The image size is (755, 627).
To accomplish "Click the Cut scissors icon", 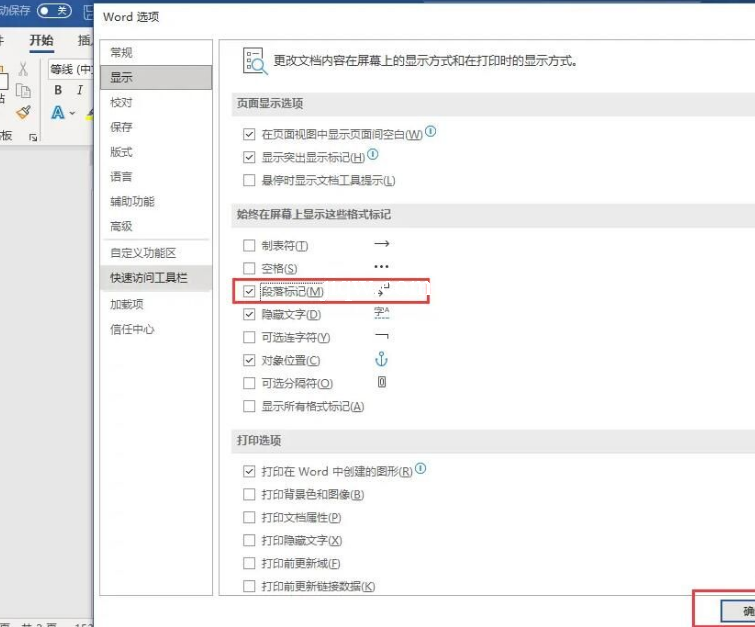I will [x=23, y=69].
